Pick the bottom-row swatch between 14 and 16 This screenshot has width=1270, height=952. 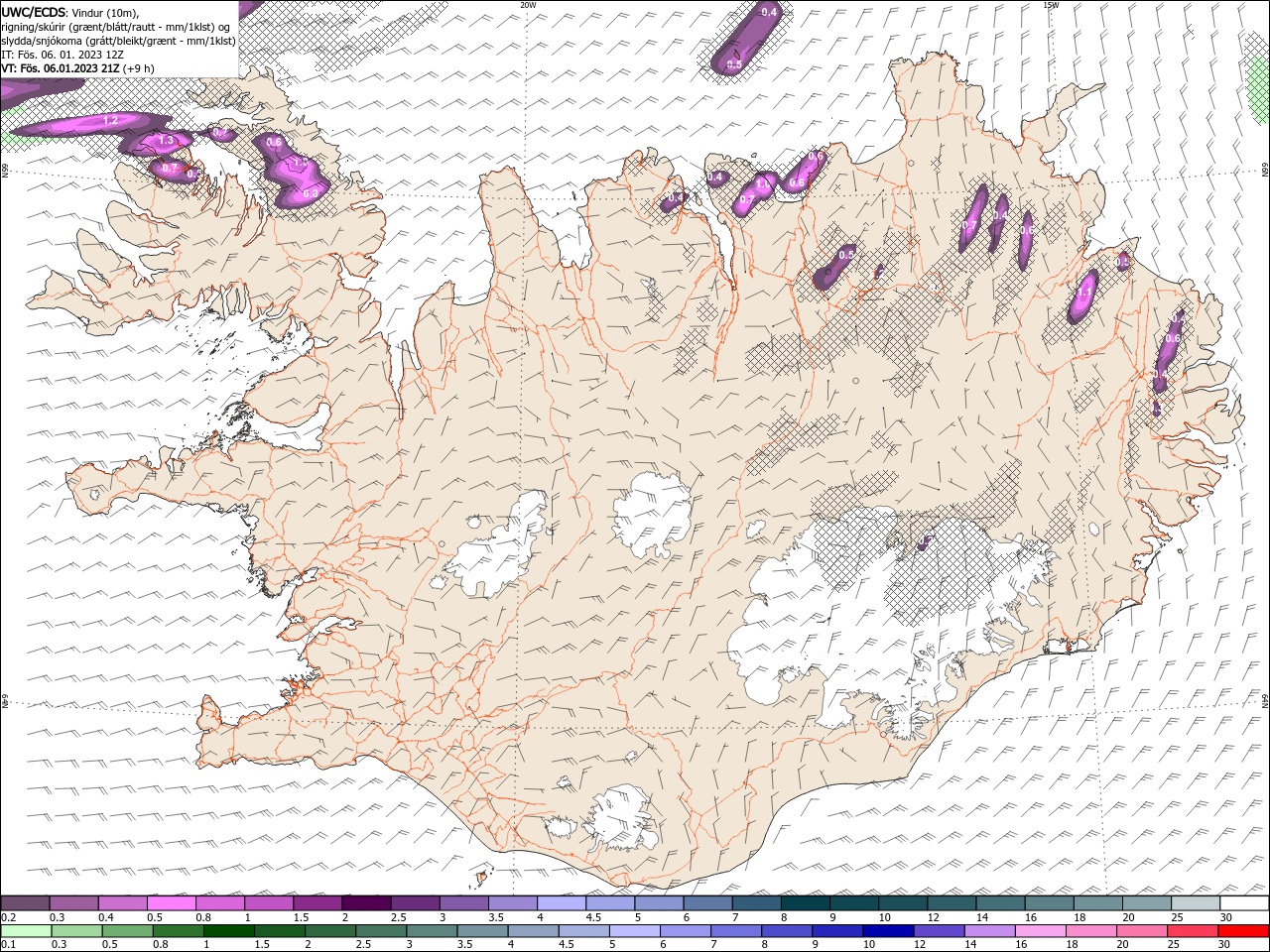pos(989,931)
